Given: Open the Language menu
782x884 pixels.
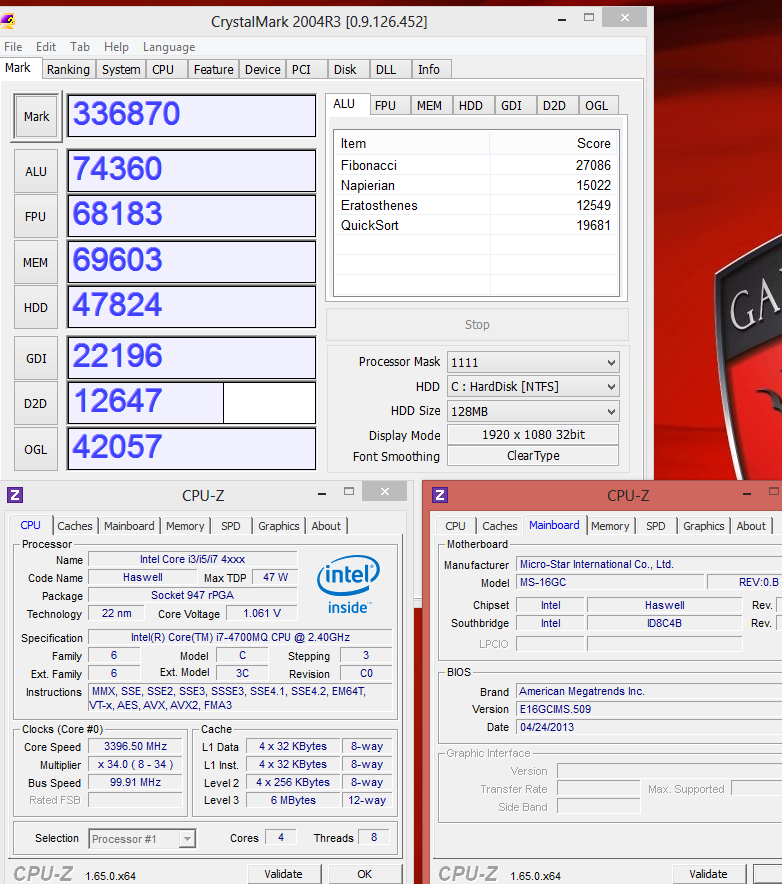Looking at the screenshot, I should pos(169,47).
